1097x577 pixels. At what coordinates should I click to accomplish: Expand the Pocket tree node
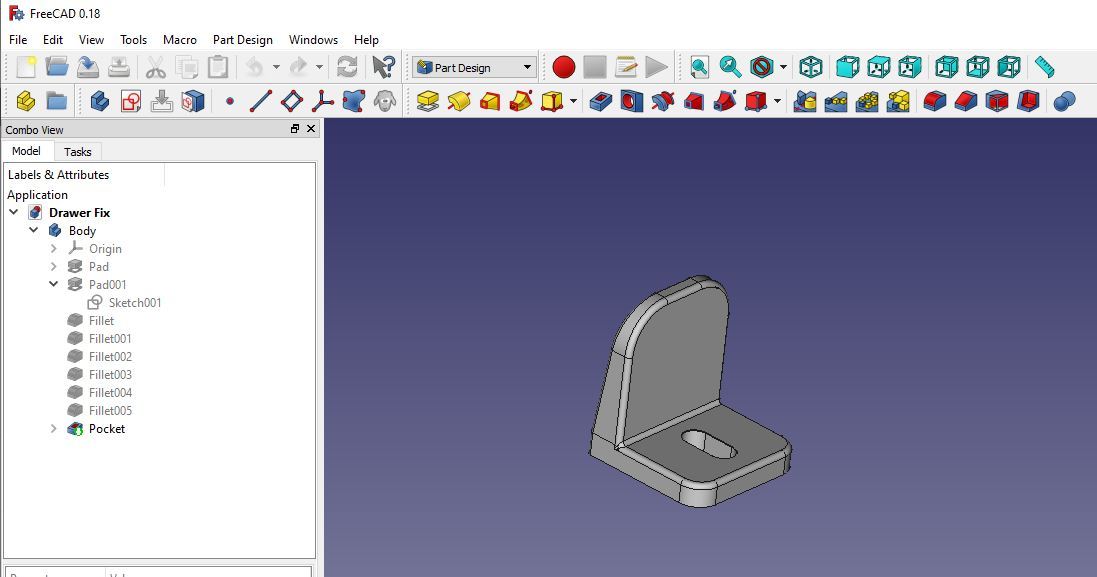[54, 428]
